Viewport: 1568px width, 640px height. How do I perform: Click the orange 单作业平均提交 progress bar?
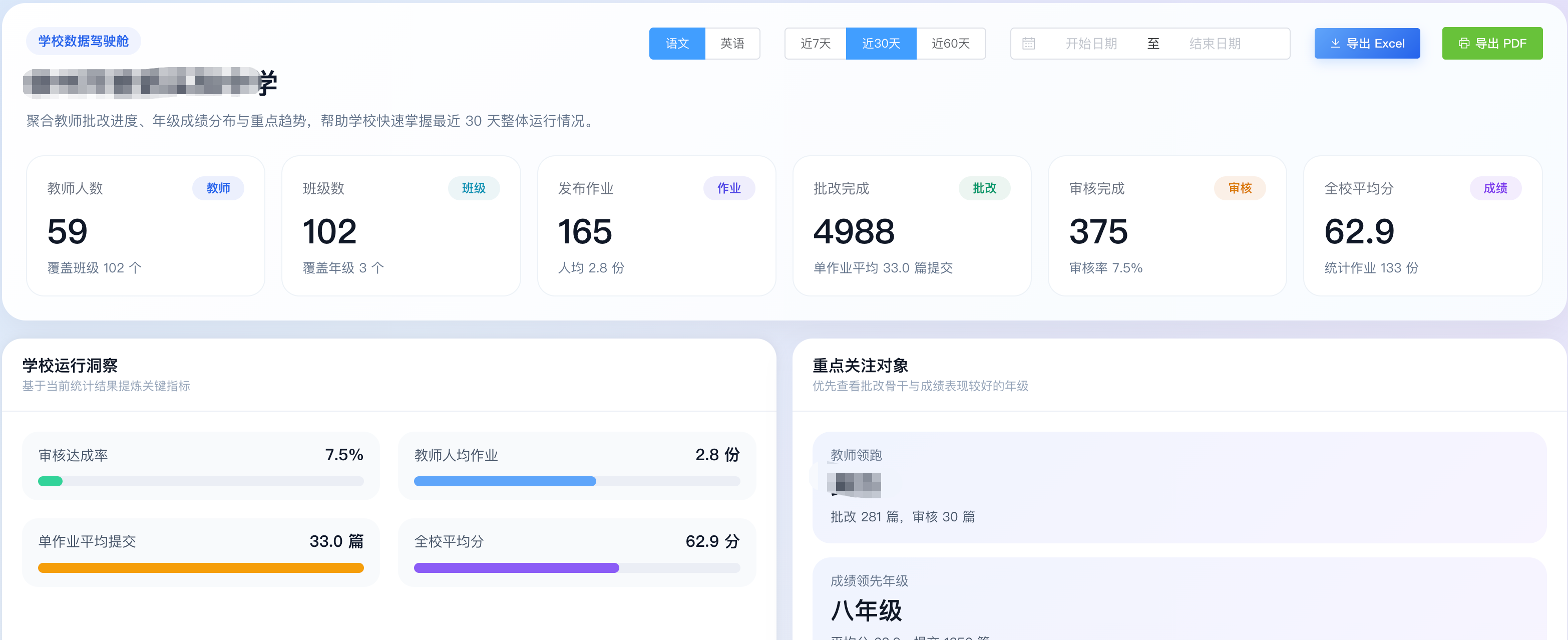tap(201, 567)
